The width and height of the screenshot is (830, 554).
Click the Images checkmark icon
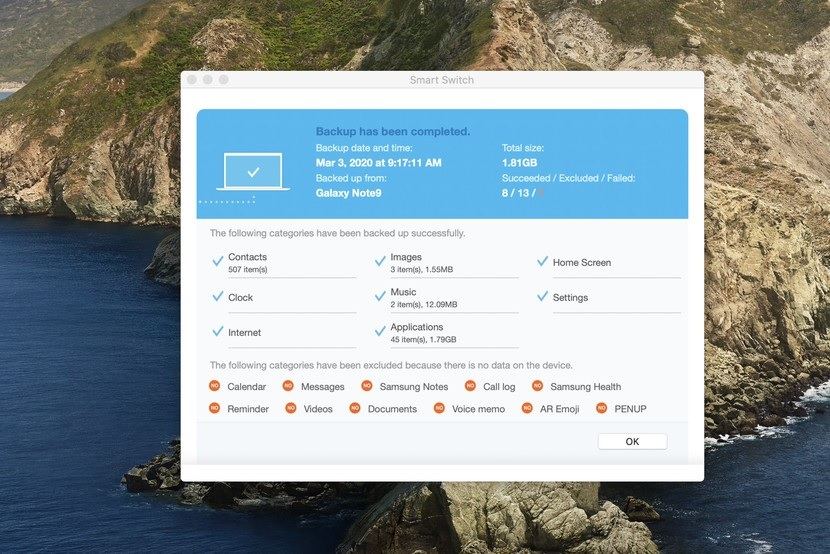[380, 262]
